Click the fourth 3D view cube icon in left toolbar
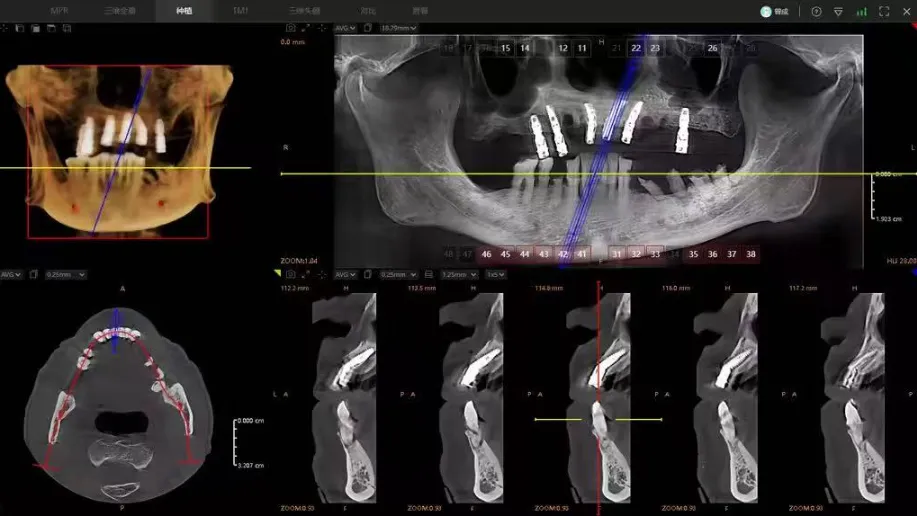 click(67, 27)
